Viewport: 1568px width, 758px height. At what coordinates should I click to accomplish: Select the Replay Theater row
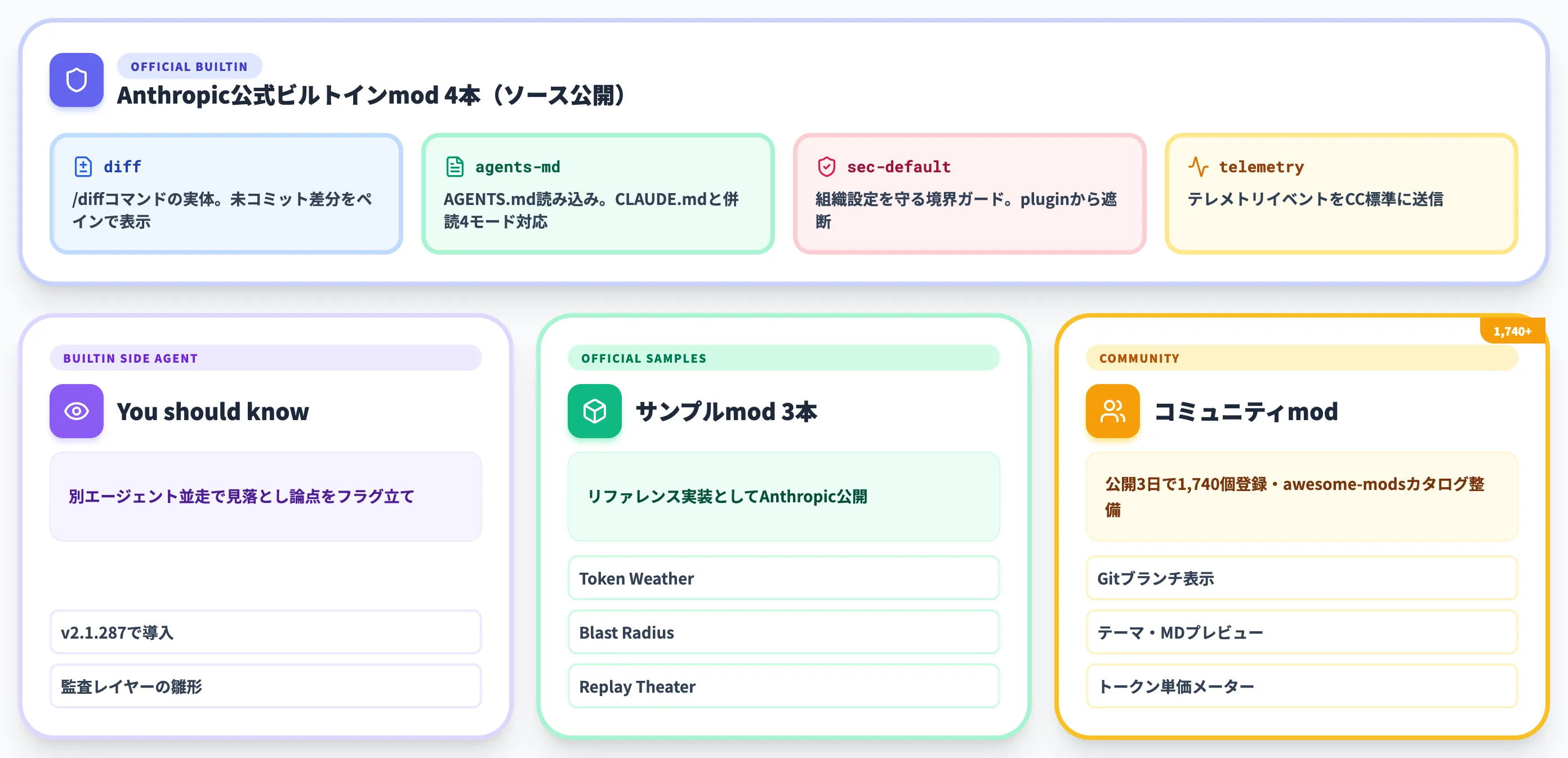coord(783,686)
